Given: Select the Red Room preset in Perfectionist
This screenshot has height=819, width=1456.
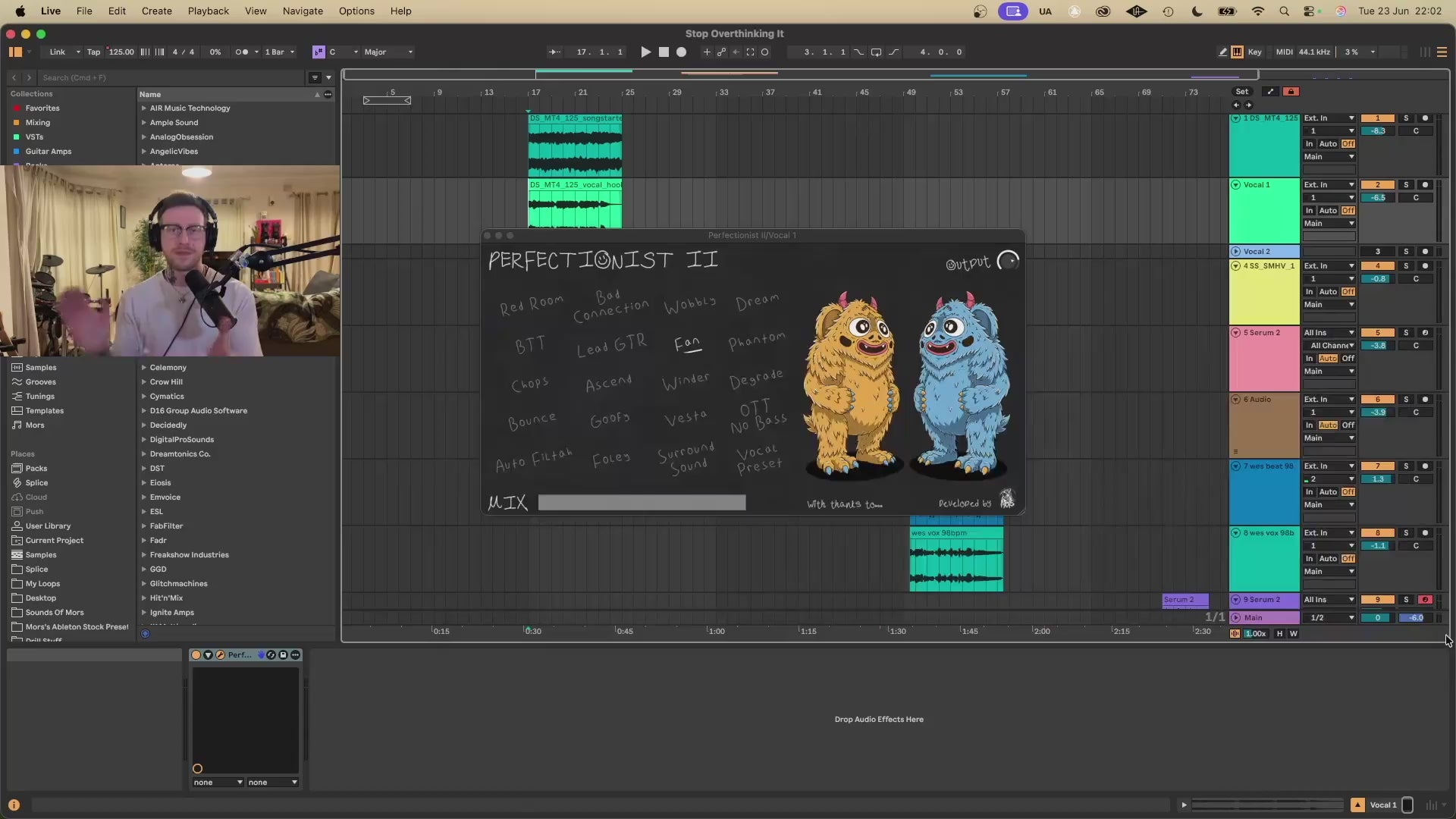Looking at the screenshot, I should click(532, 305).
